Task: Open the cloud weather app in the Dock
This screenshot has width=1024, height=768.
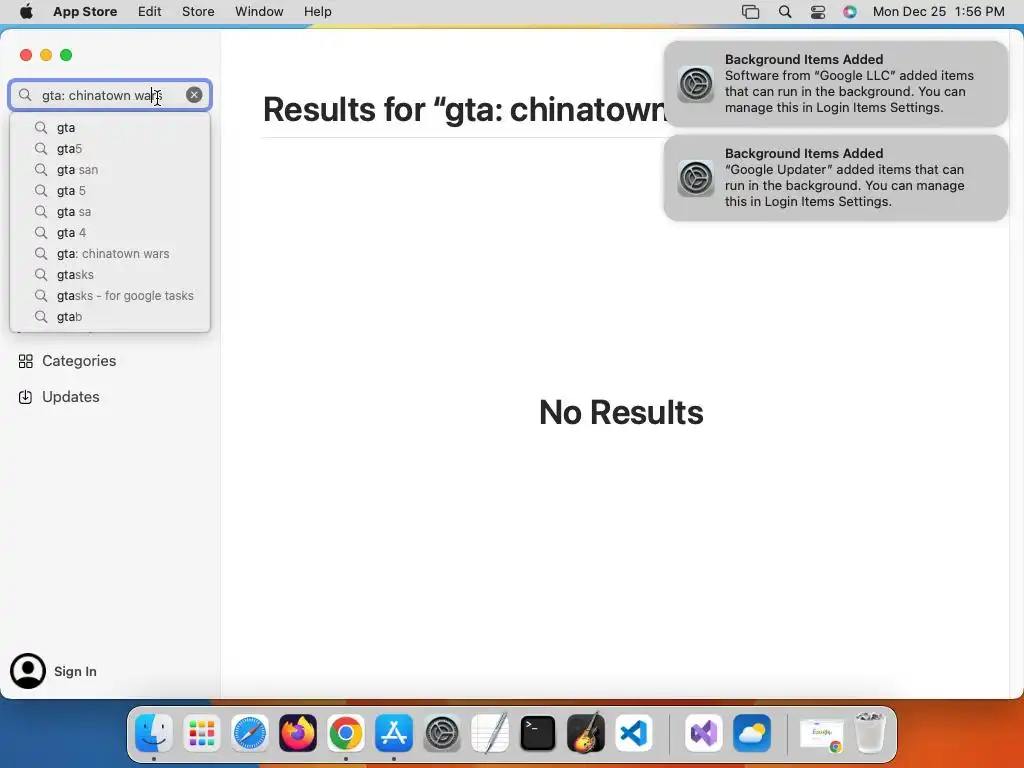Action: click(752, 733)
